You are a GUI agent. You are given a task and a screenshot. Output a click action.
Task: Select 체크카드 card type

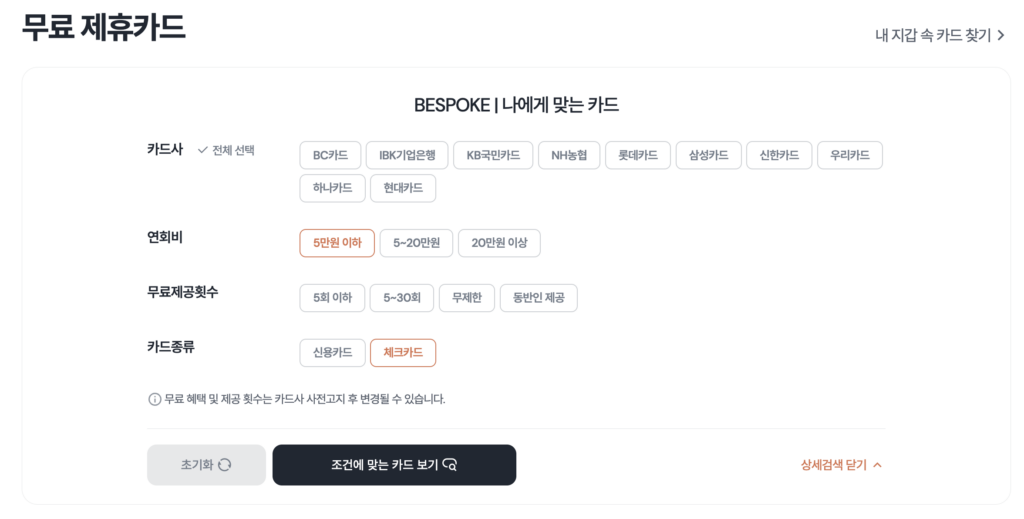[x=403, y=353]
